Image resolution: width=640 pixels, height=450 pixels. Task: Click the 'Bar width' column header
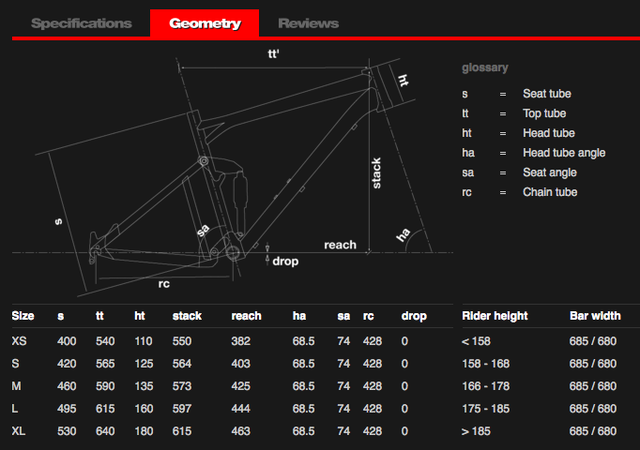click(595, 316)
